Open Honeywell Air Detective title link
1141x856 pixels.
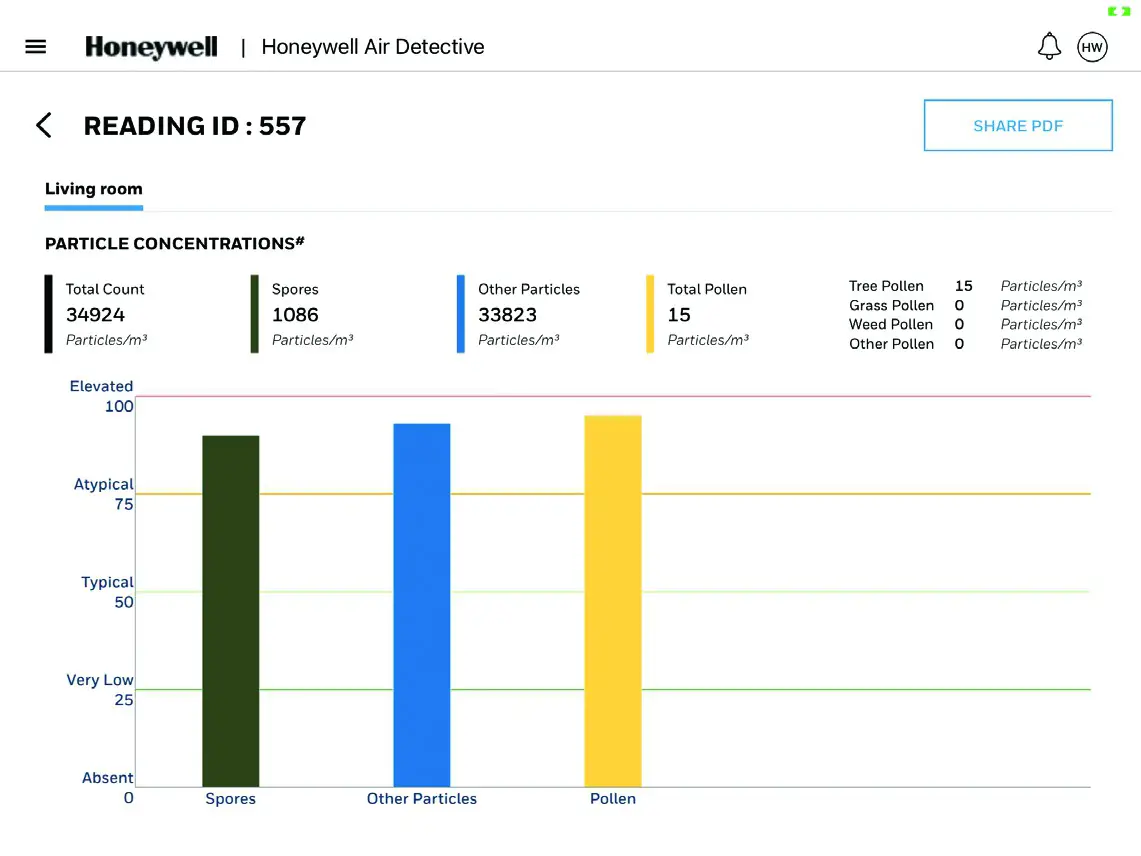(372, 46)
